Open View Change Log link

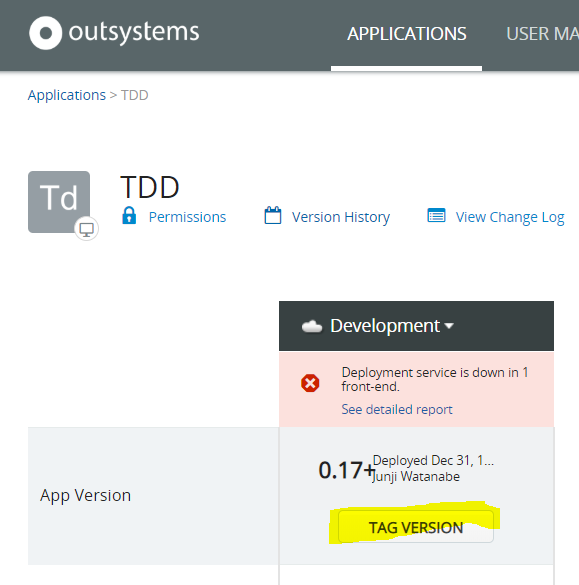click(510, 217)
